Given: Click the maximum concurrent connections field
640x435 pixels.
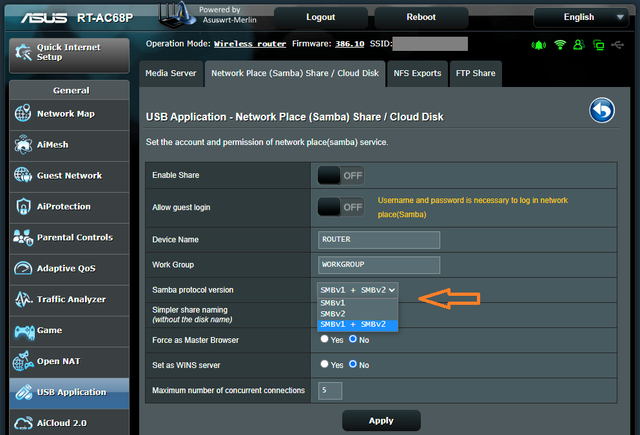Looking at the screenshot, I should click(x=330, y=391).
